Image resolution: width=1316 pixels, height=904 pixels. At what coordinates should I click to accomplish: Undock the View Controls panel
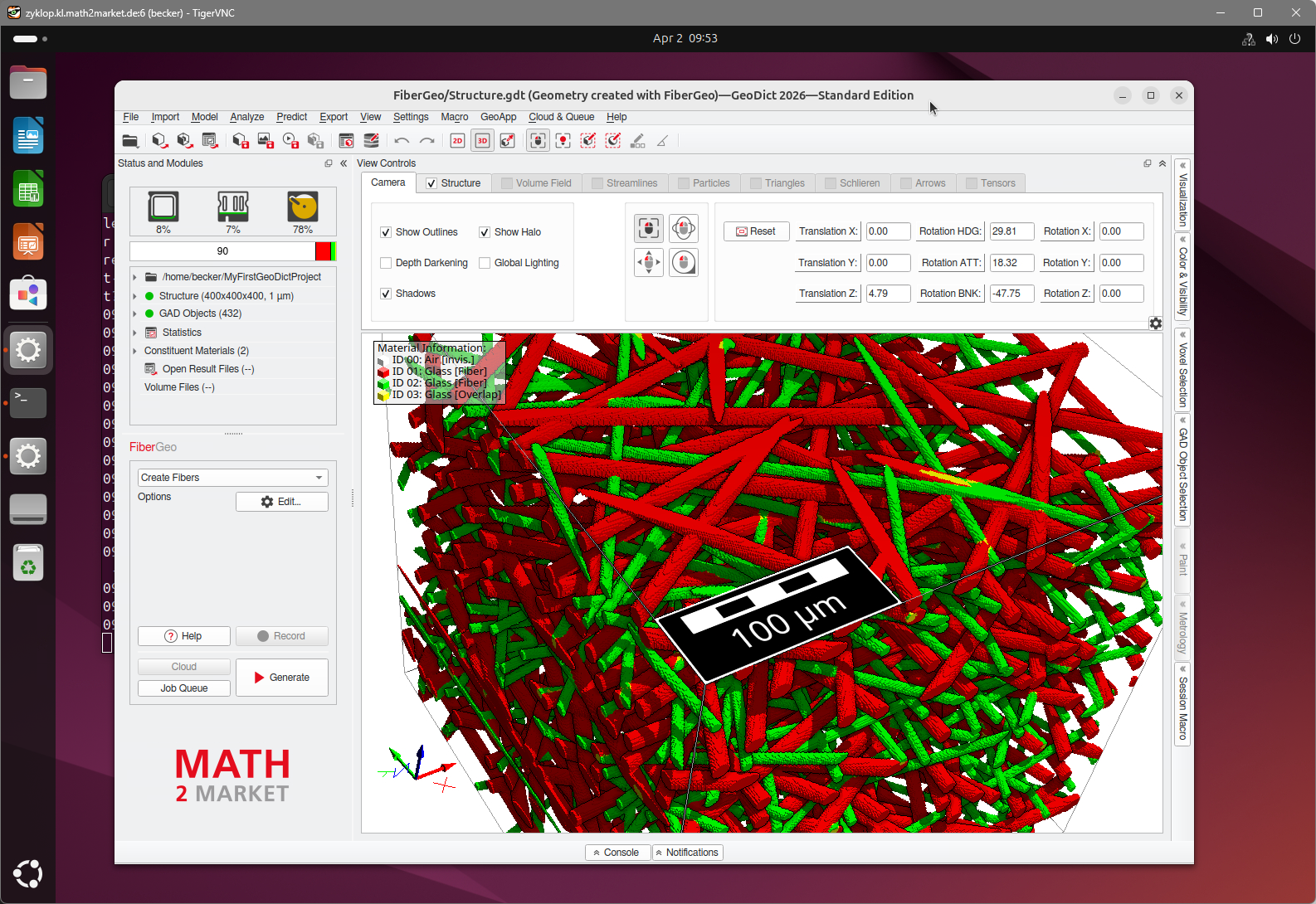[1148, 163]
